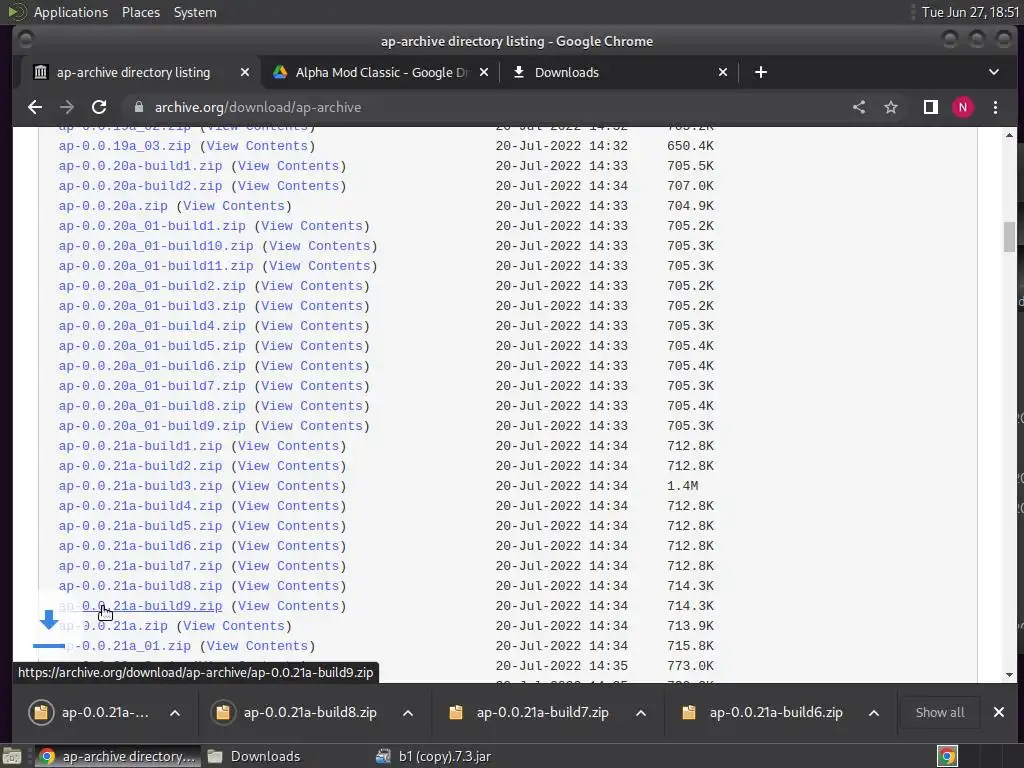Viewport: 1024px width, 768px height.
Task: Expand options for ap-0.0.21a-build6.zip download
Action: [x=874, y=713]
